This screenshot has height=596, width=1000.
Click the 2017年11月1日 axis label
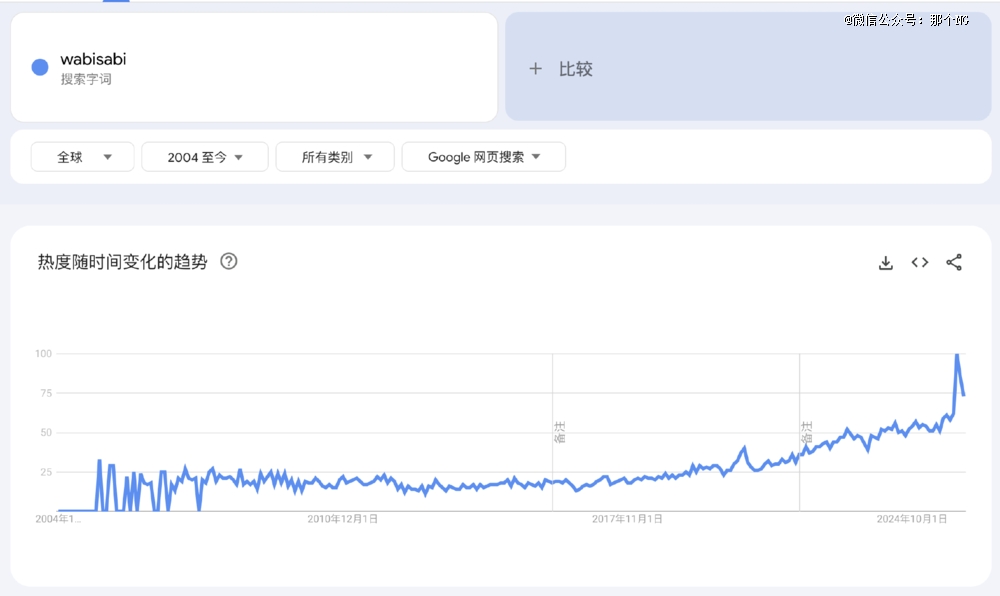point(627,519)
